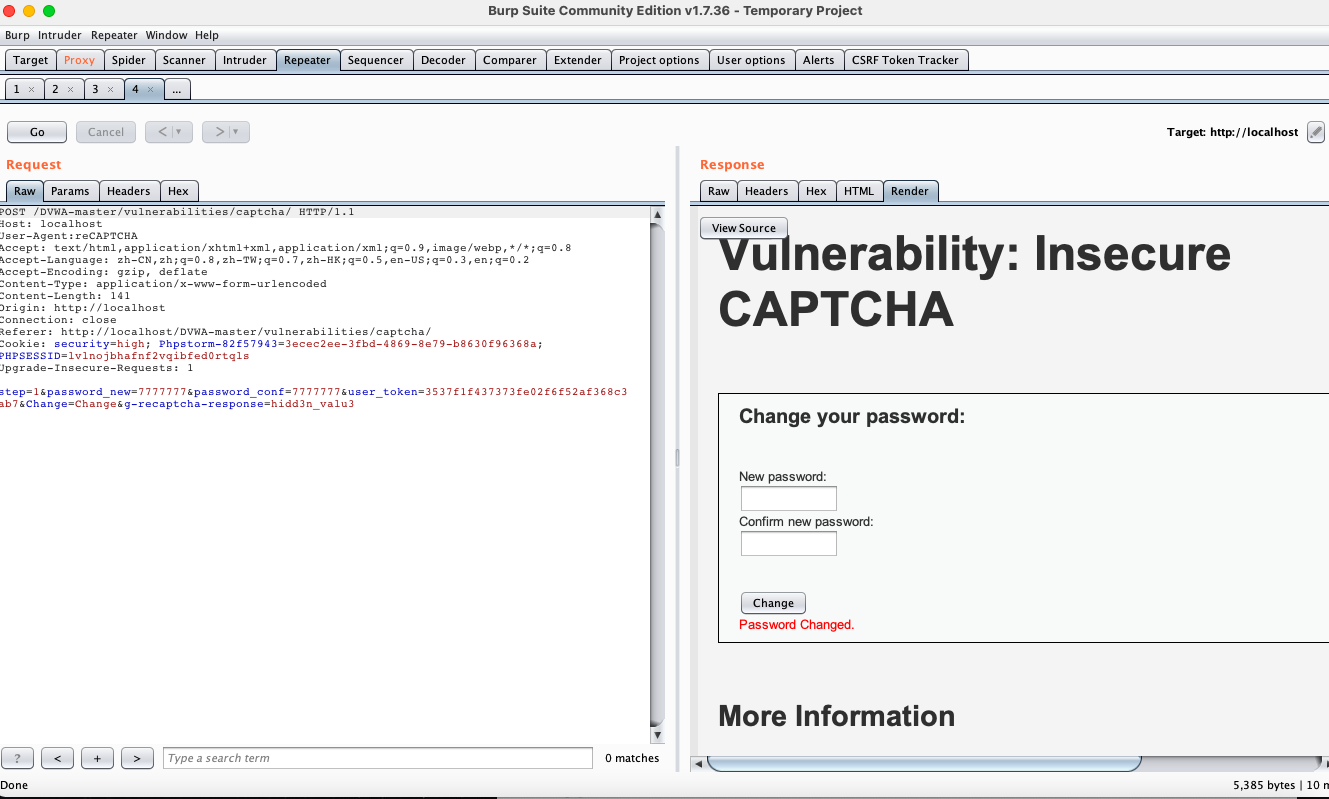The image size is (1329, 799).
Task: Click the Cancel button
Action: tap(106, 132)
